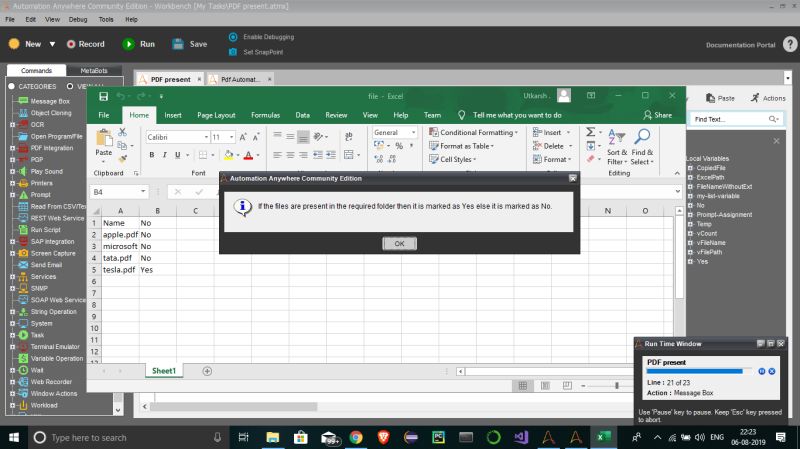
Task: Increase font size icon in Excel
Action: 243,137
